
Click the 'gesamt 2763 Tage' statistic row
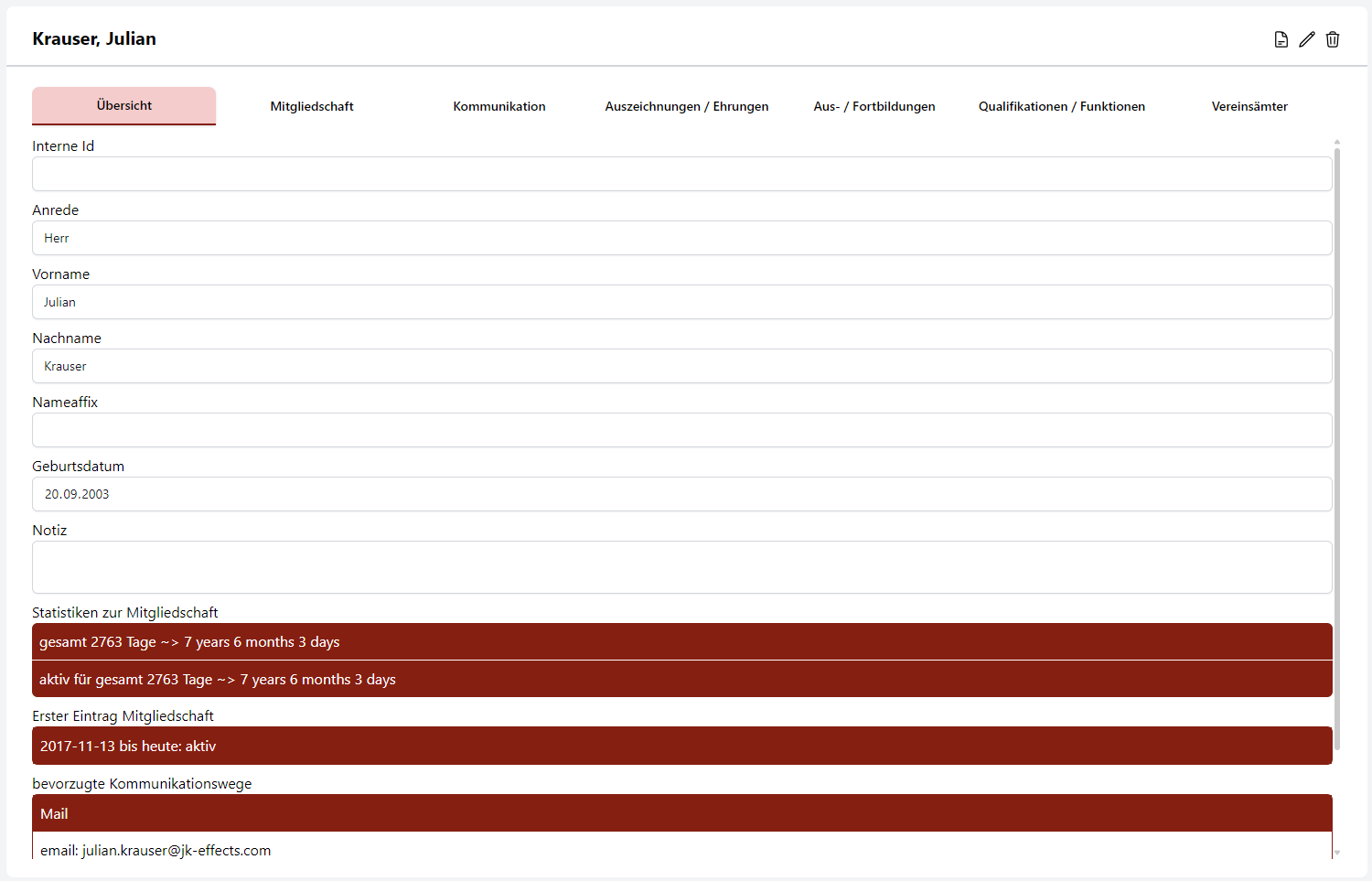coord(682,641)
